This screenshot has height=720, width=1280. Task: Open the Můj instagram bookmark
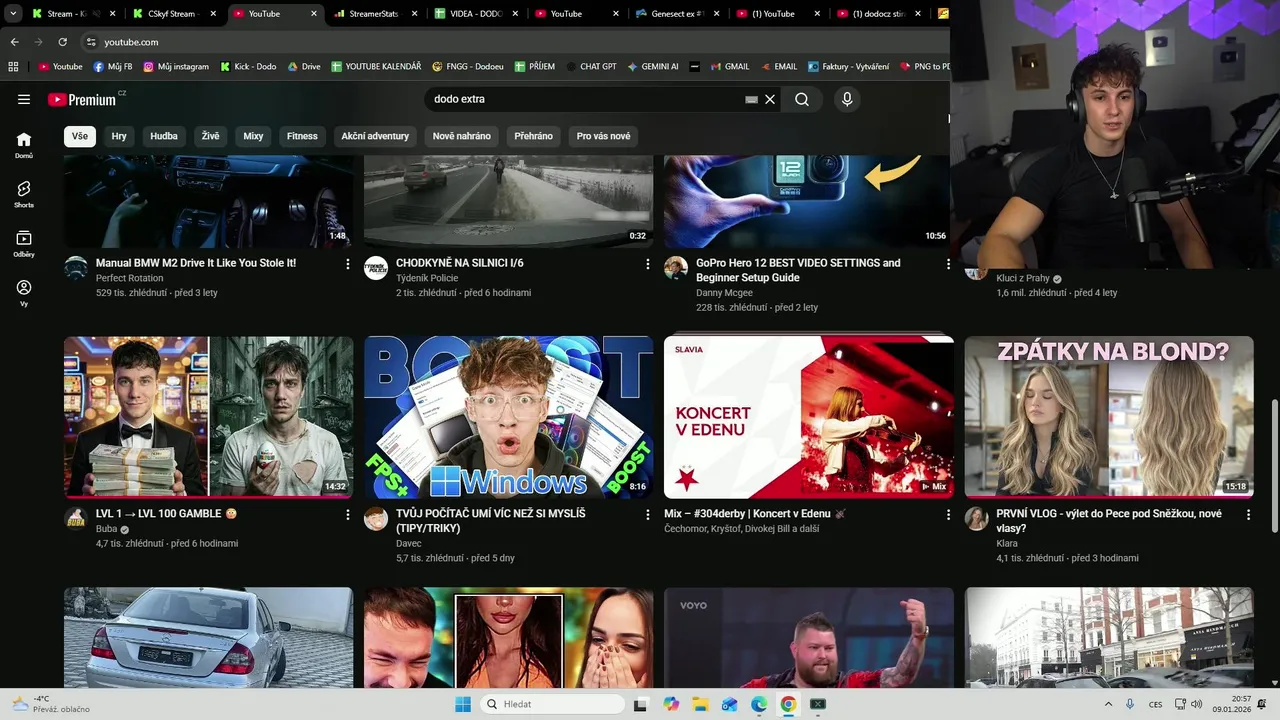(x=176, y=67)
